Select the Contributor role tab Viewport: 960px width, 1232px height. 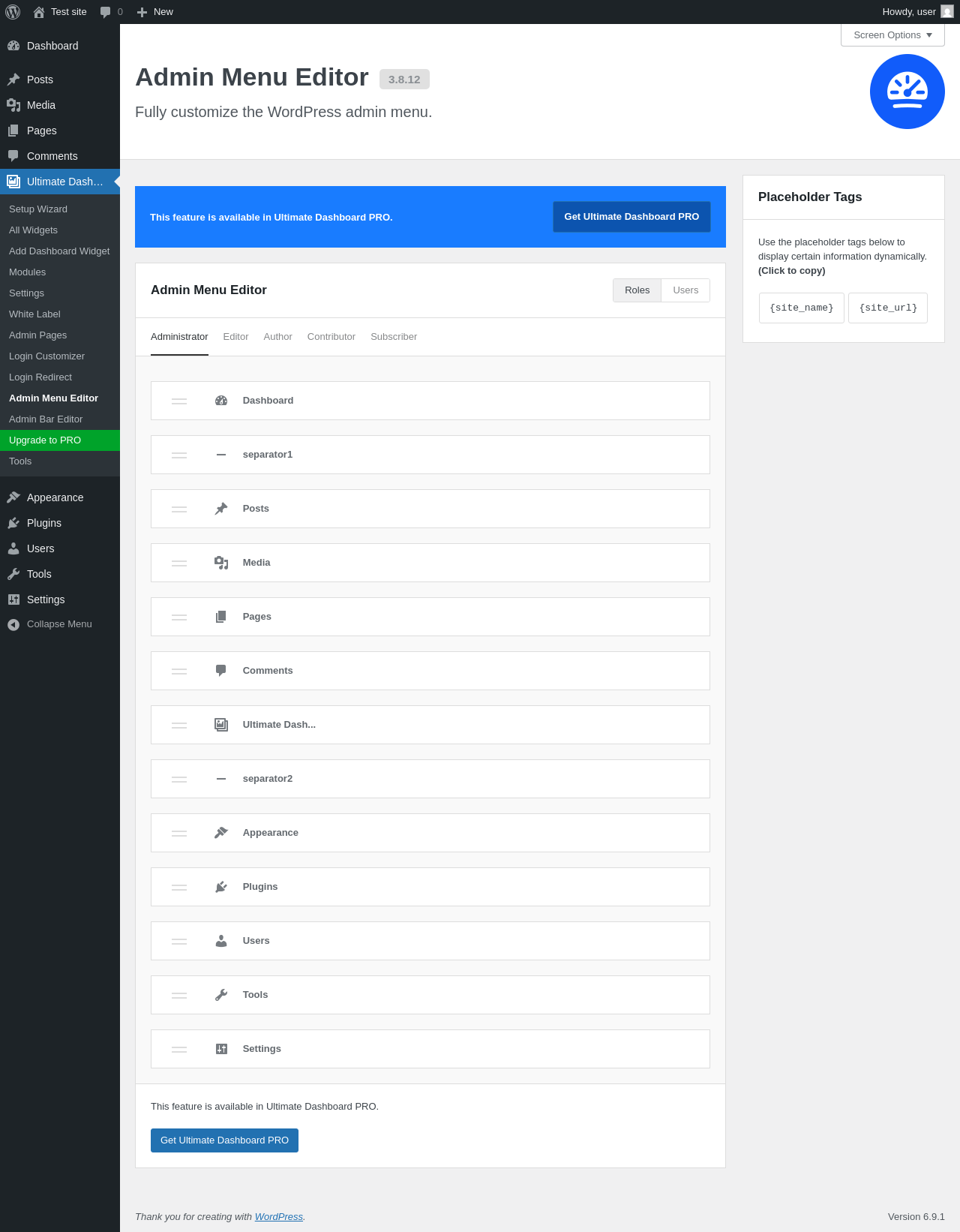click(331, 337)
